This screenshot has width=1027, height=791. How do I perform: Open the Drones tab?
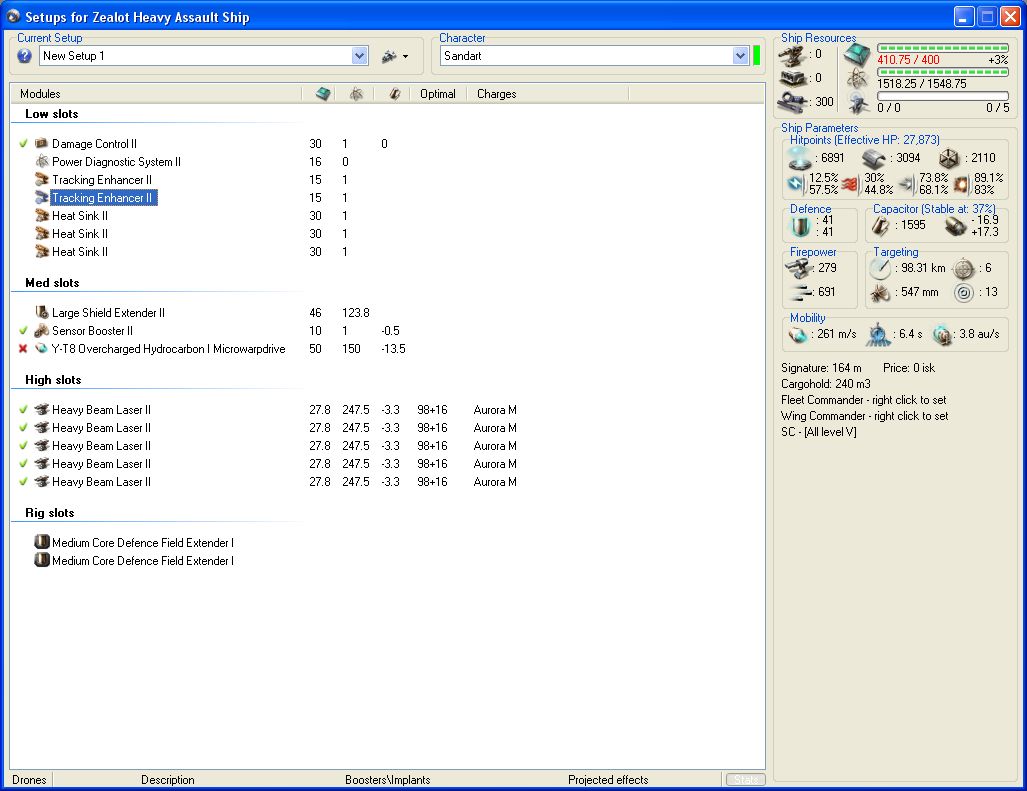[29, 780]
